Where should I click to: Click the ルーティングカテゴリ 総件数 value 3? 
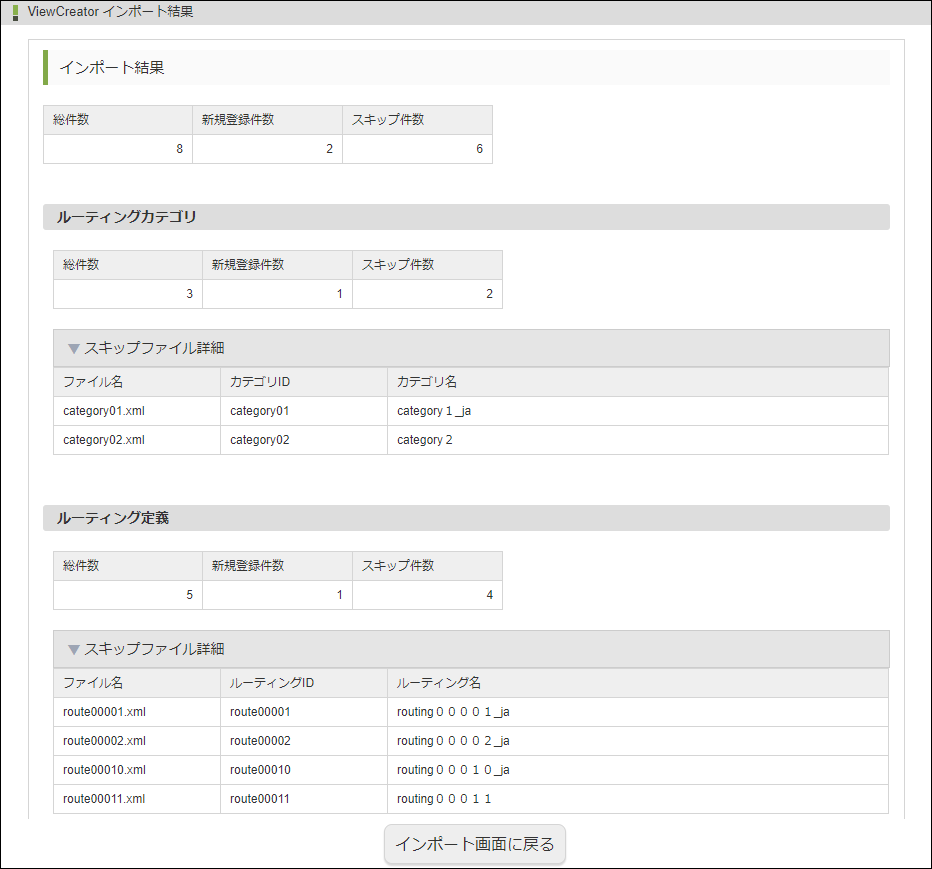pos(128,294)
